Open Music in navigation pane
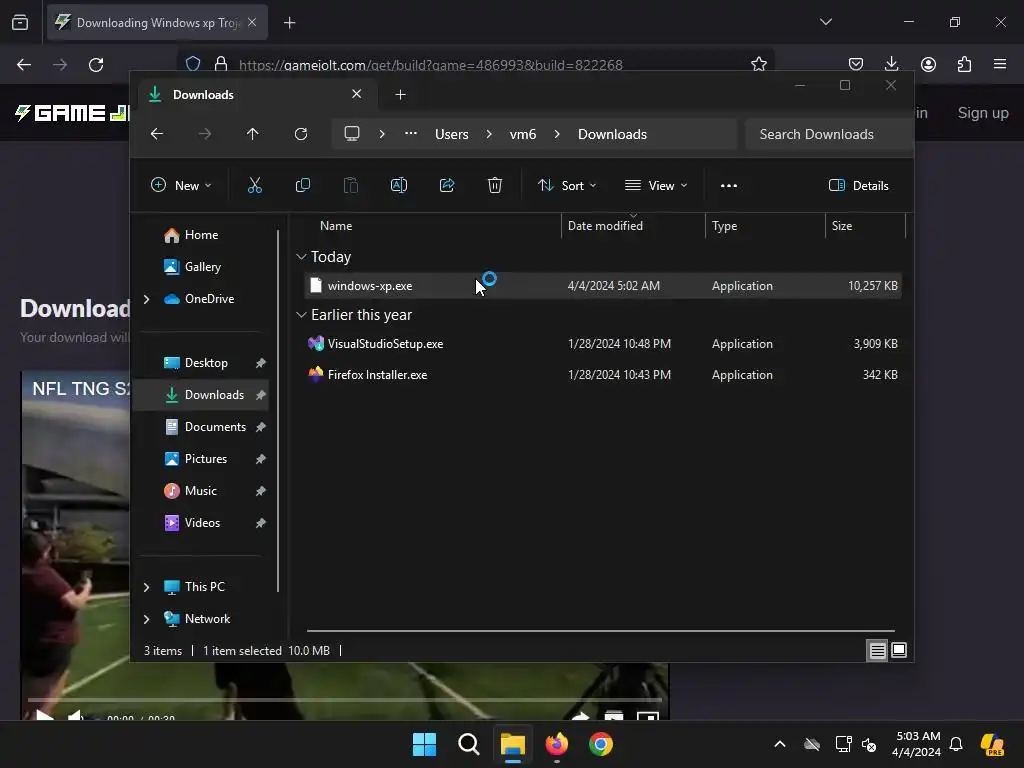1024x768 pixels. (x=200, y=491)
